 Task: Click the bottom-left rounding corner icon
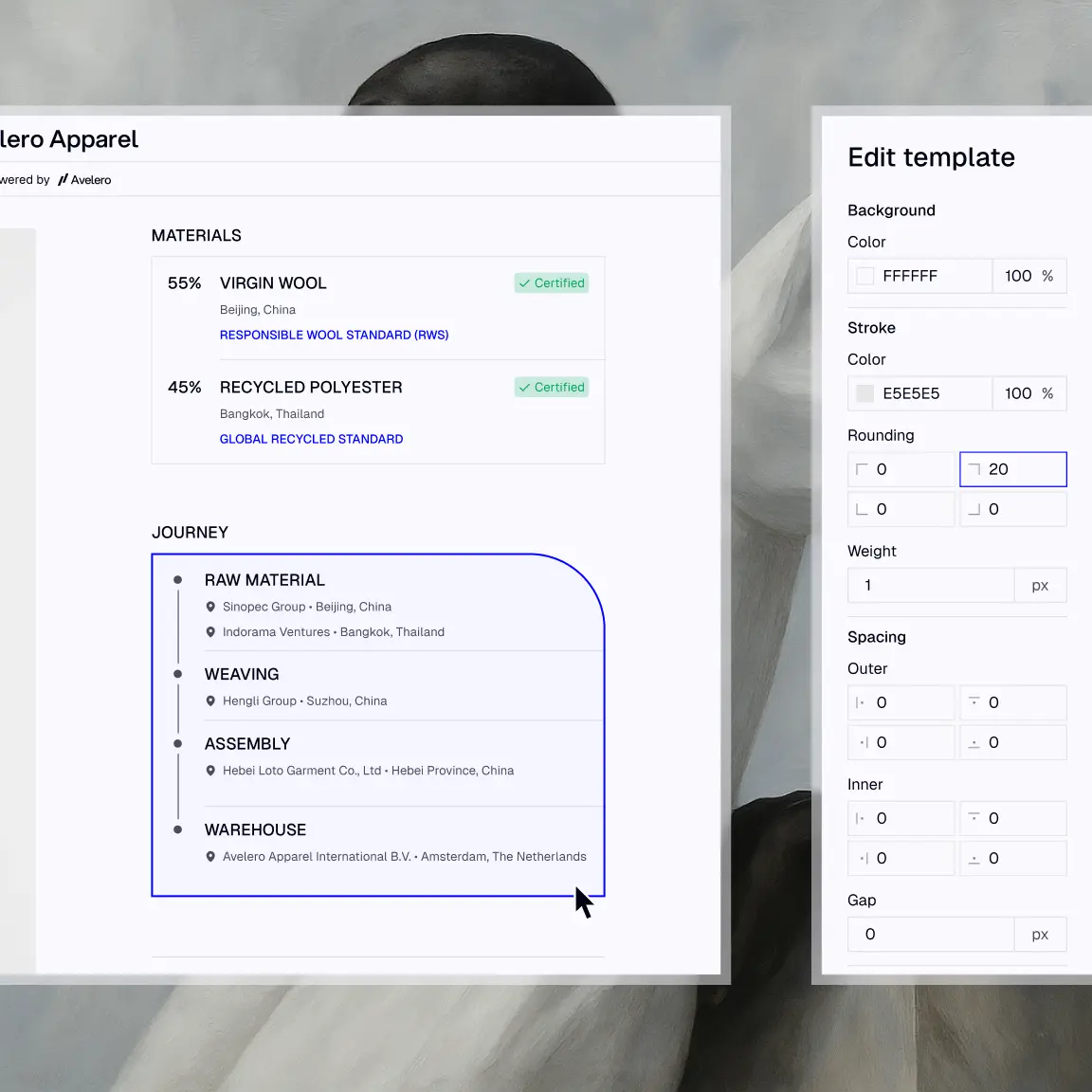(862, 509)
